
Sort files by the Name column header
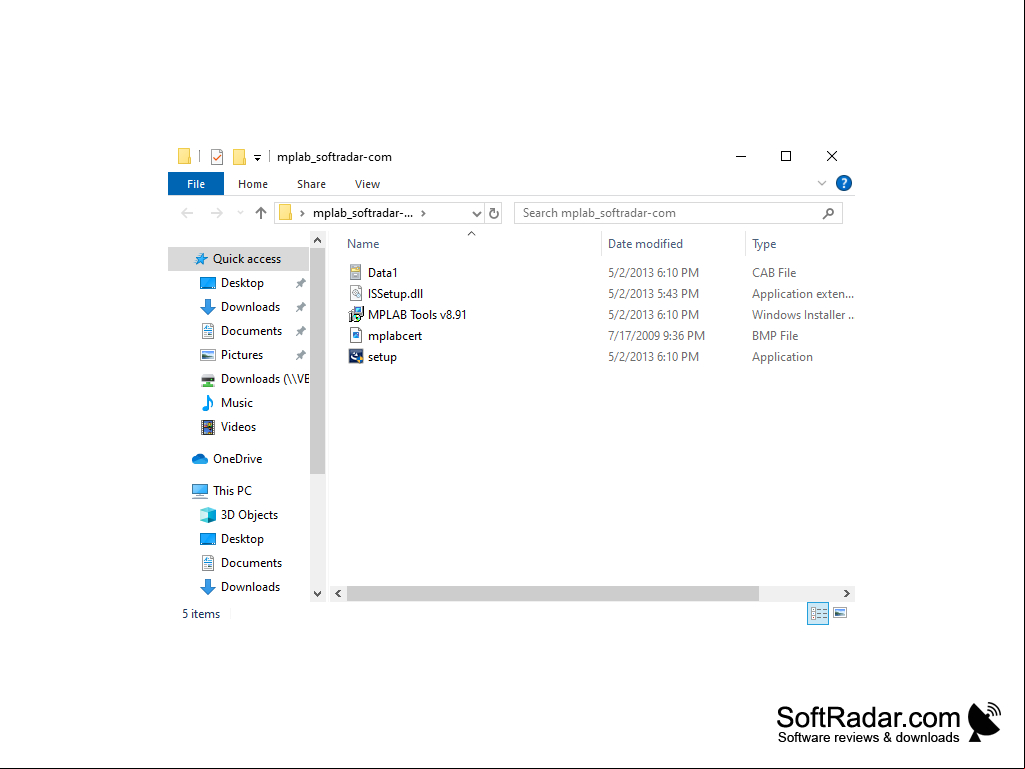tap(363, 244)
